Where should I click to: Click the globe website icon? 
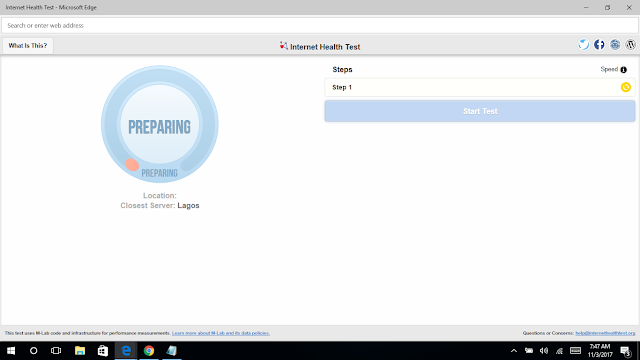[x=615, y=44]
